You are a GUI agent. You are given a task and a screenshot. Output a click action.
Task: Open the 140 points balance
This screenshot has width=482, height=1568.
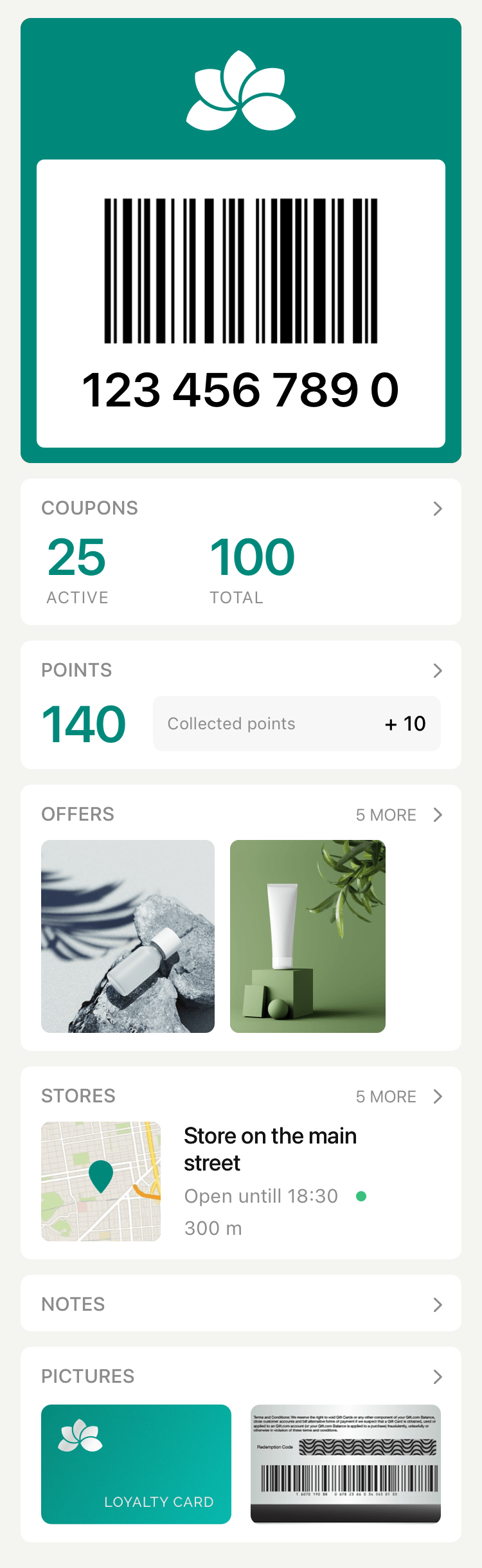[x=84, y=724]
